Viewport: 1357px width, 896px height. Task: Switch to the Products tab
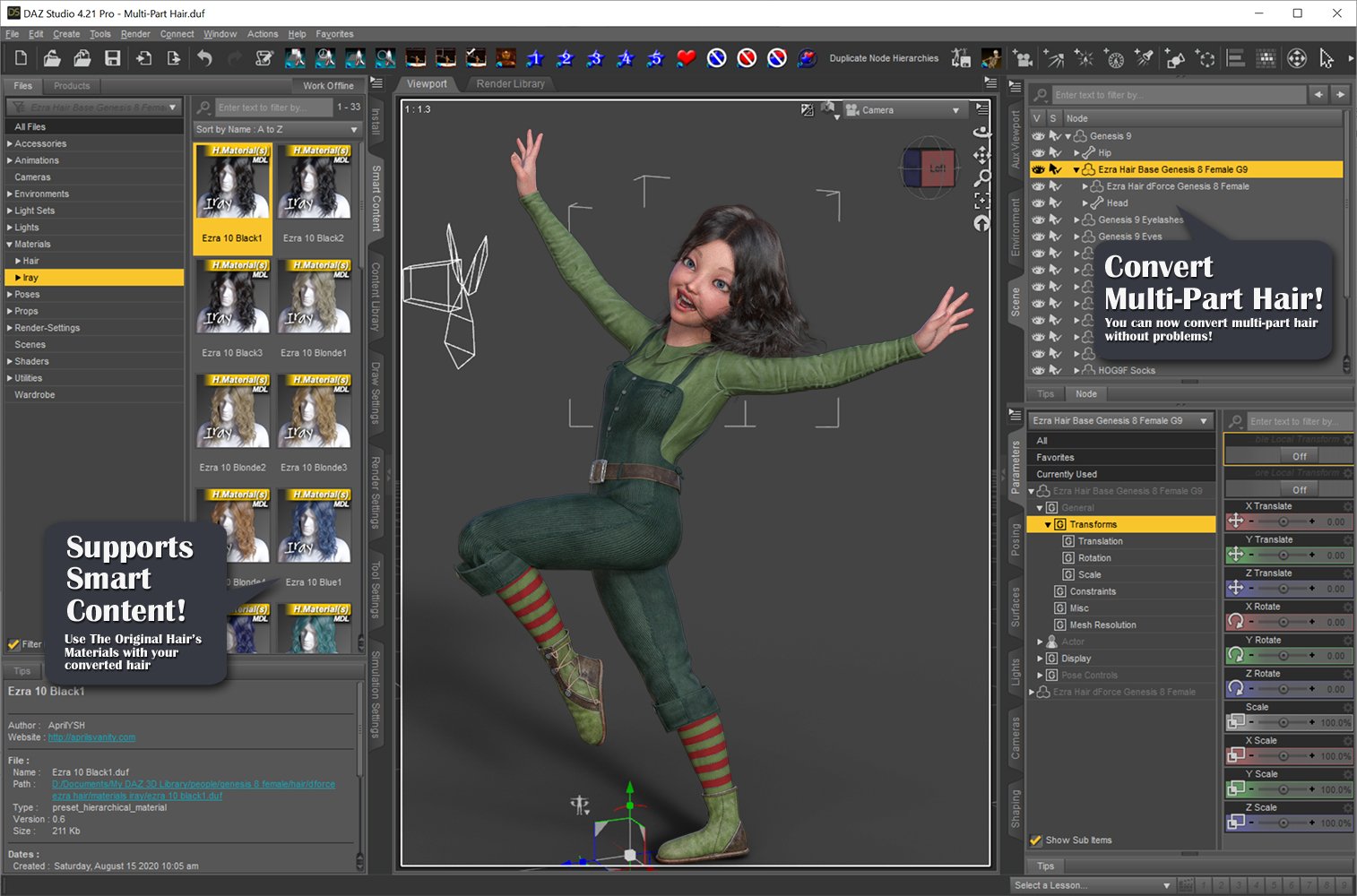[x=72, y=86]
